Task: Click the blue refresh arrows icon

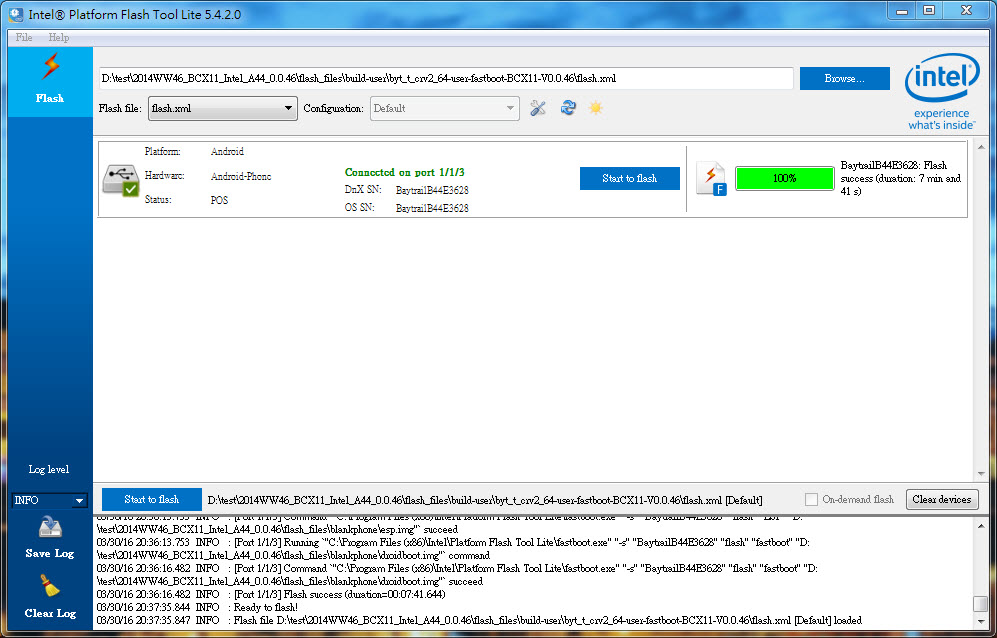Action: pos(568,108)
